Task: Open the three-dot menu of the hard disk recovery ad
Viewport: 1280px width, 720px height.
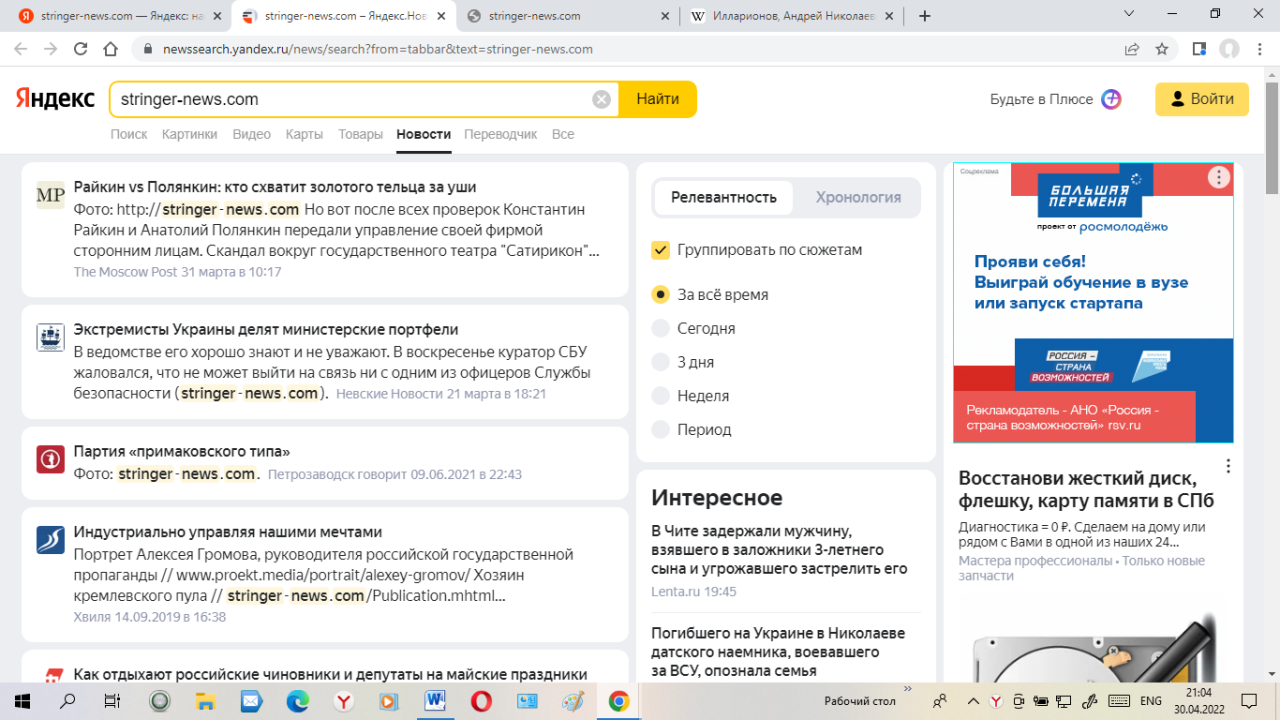Action: (x=1228, y=467)
